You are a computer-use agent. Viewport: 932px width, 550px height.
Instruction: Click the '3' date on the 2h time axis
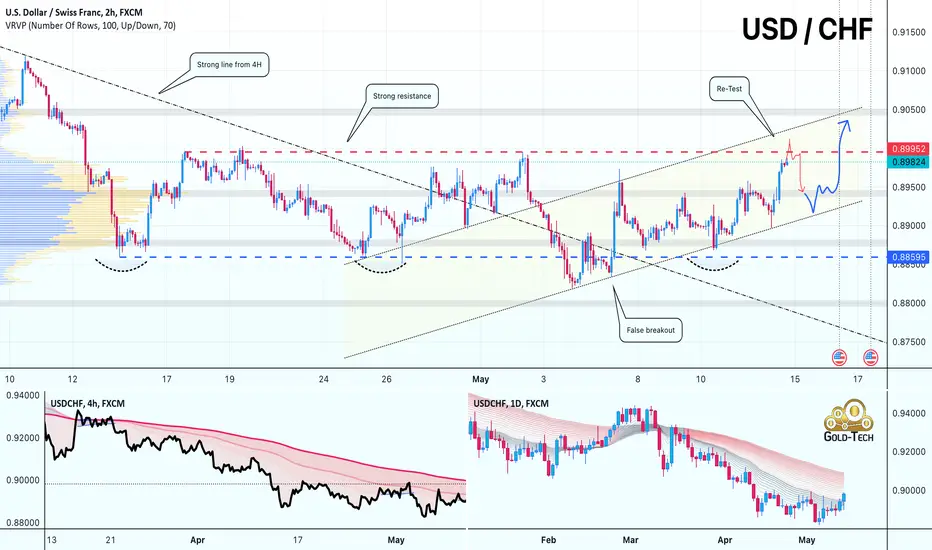click(543, 379)
